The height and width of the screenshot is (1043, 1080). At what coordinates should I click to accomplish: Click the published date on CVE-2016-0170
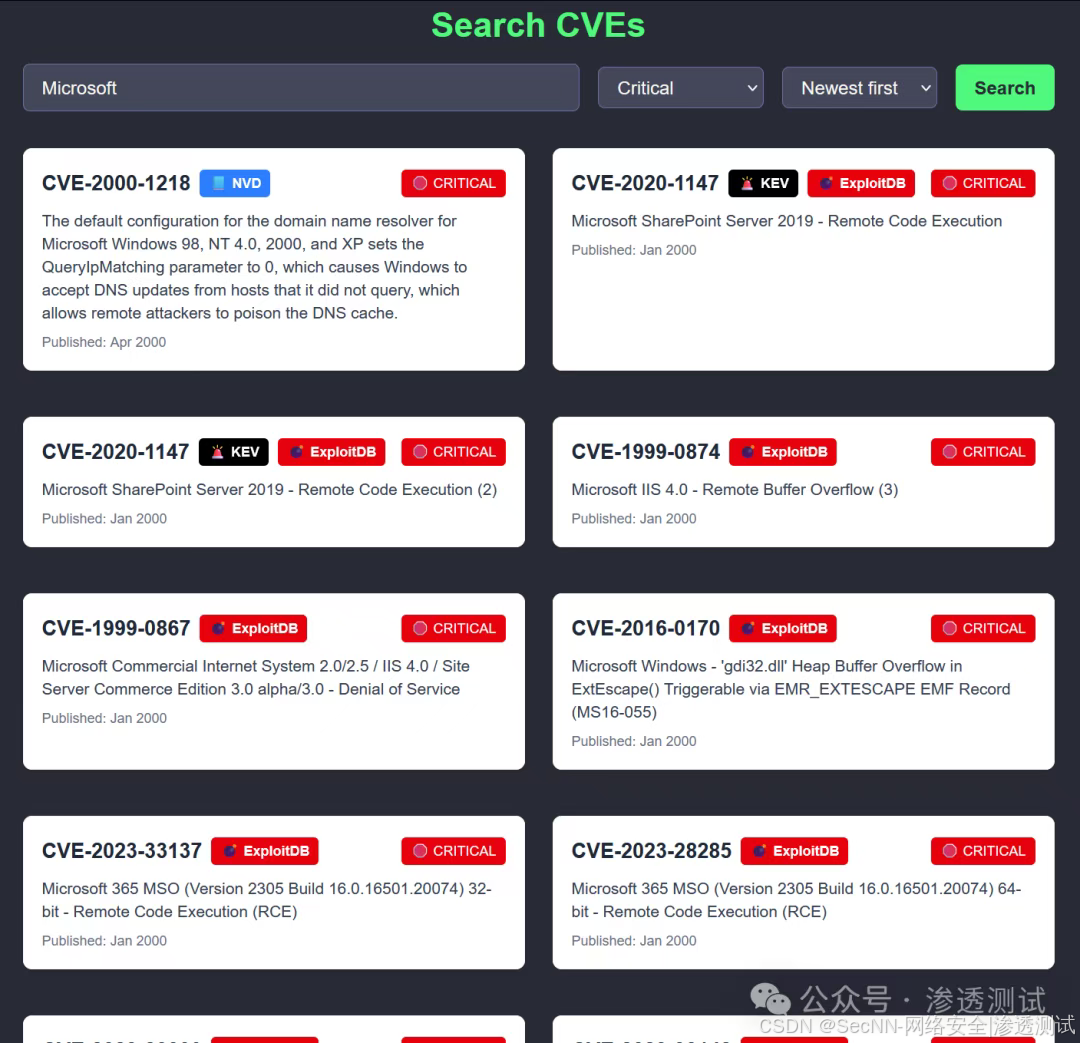point(634,741)
